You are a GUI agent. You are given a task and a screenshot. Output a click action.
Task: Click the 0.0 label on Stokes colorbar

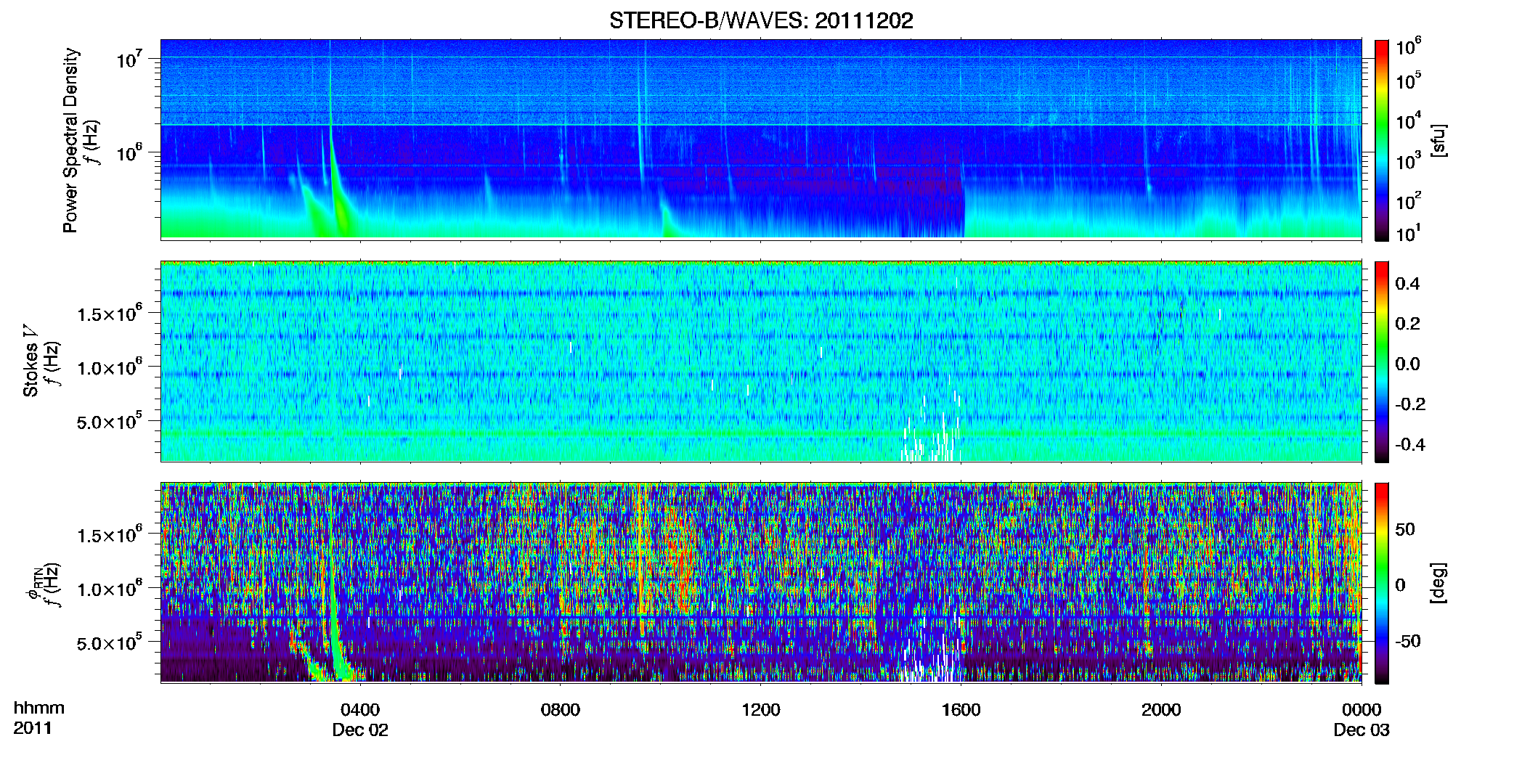(x=1407, y=364)
